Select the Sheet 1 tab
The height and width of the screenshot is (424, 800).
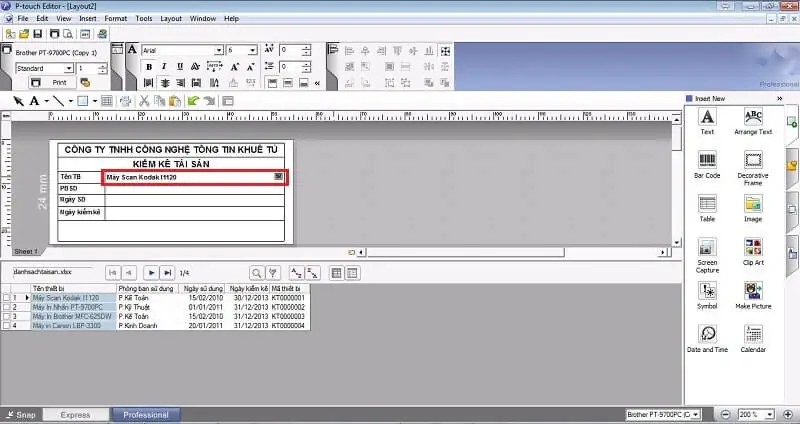26,252
